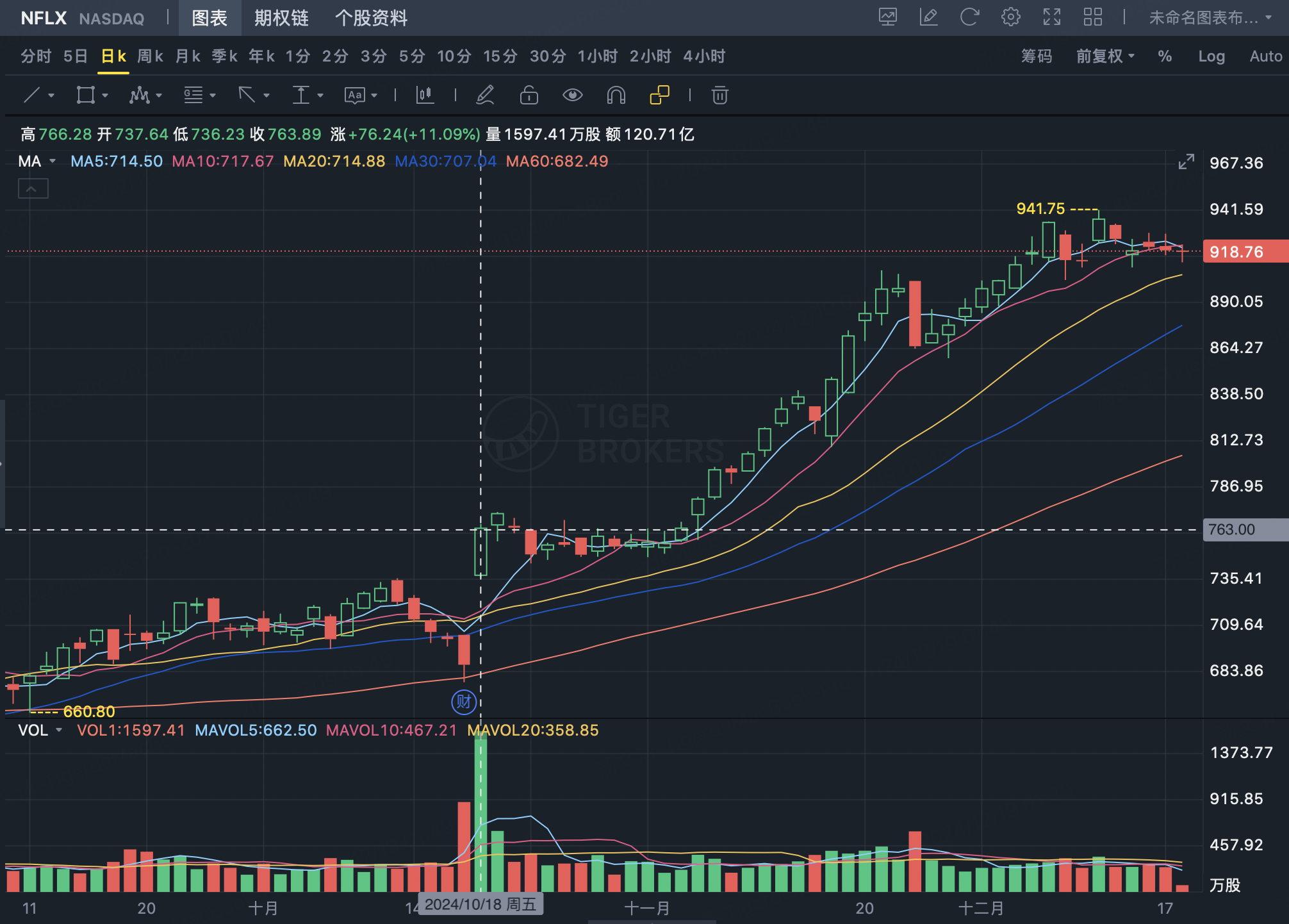This screenshot has height=924, width=1289.
Task: Select the 30分 timeframe
Action: pos(548,56)
